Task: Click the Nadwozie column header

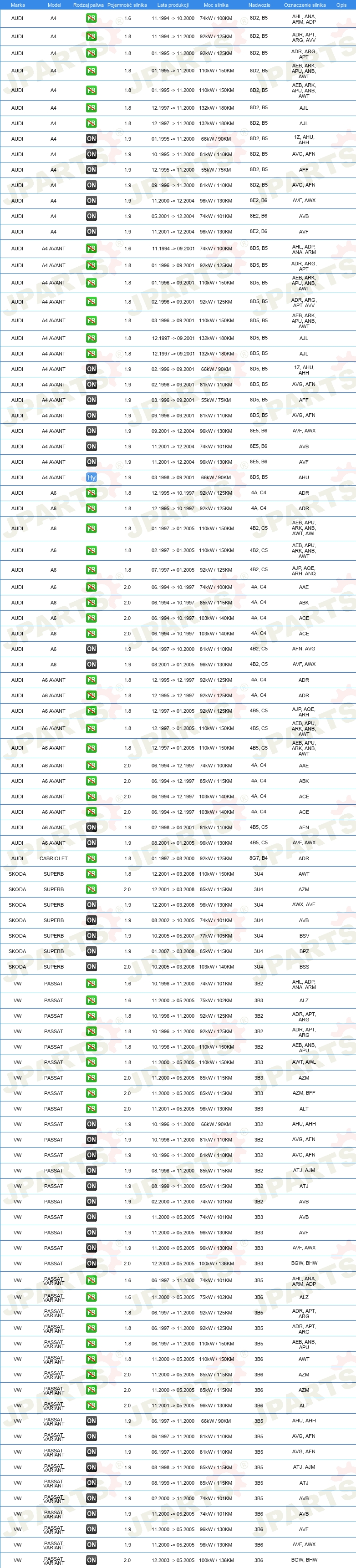Action: [x=259, y=5]
